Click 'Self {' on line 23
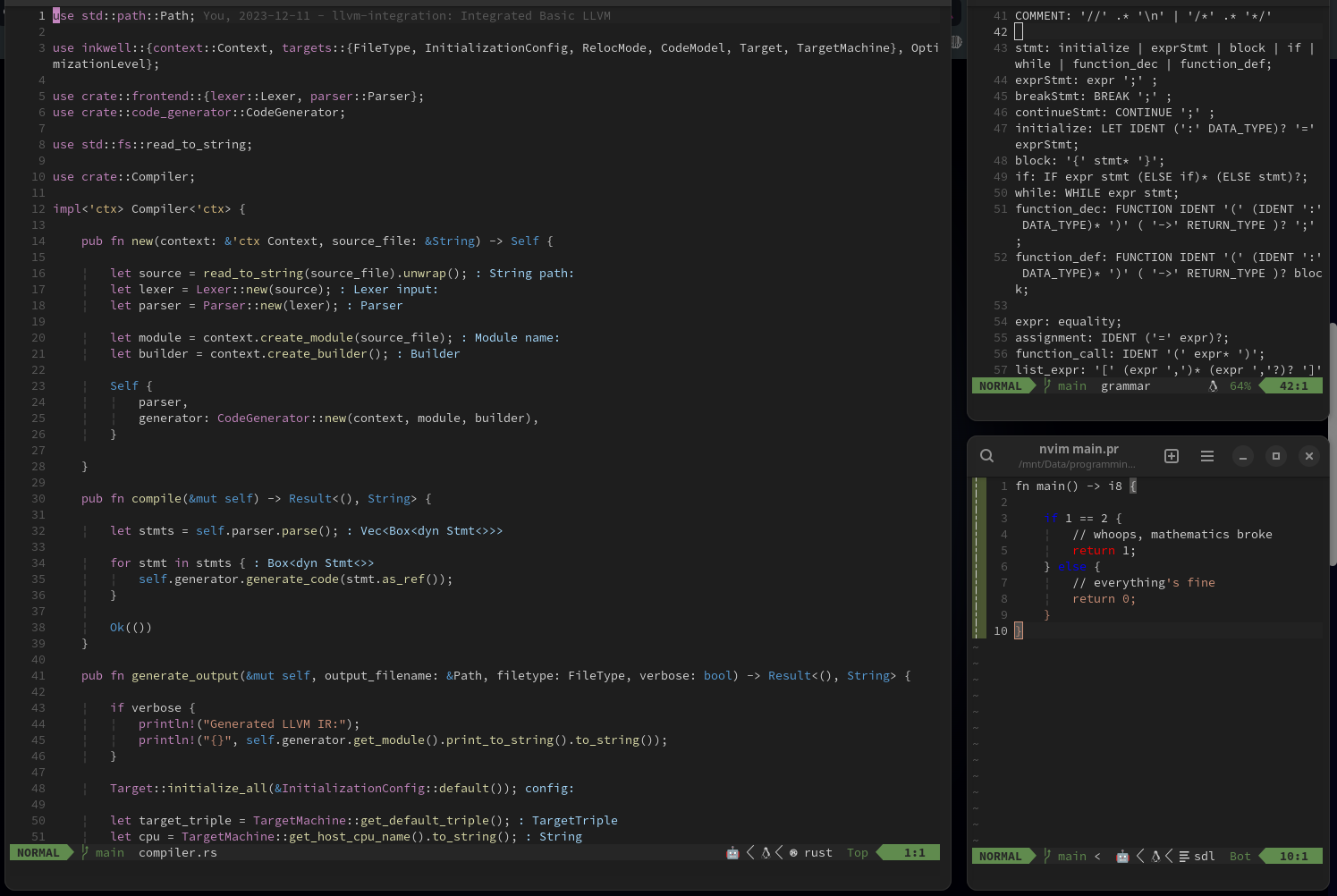1337x896 pixels. coord(131,386)
